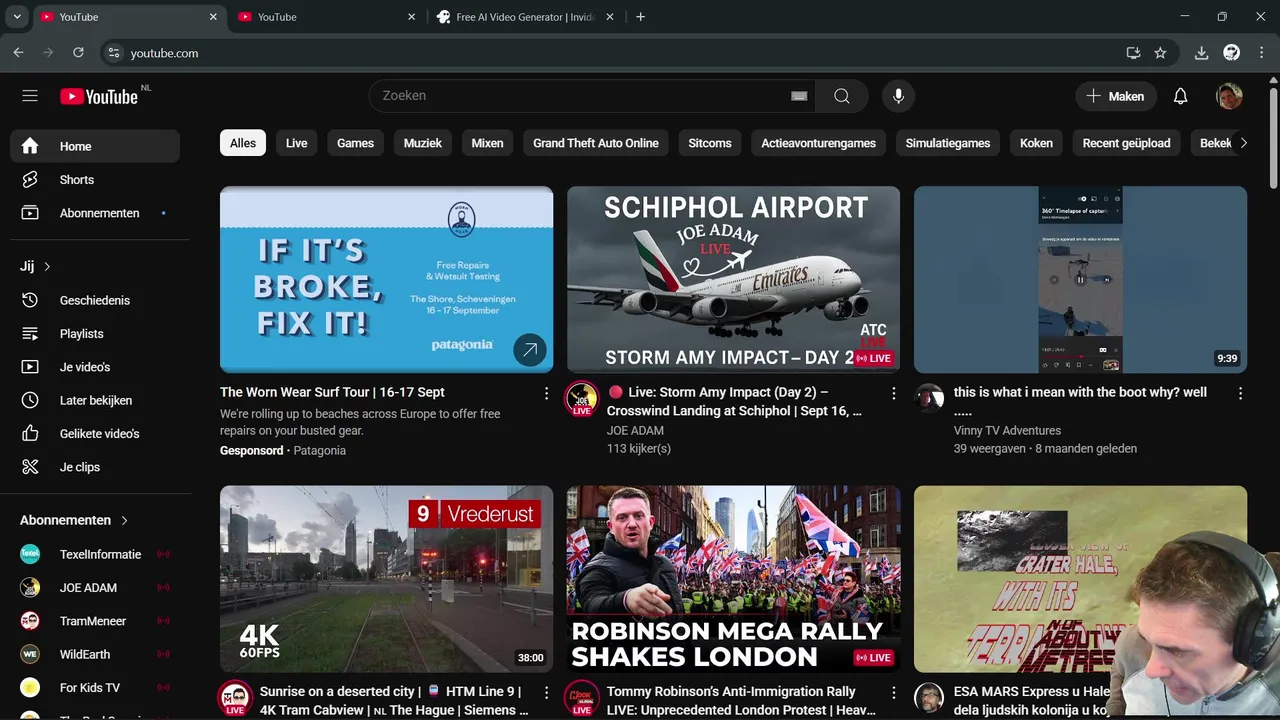1280x720 pixels.
Task: Open the Schiphol Airport live thumbnail
Action: 733,279
